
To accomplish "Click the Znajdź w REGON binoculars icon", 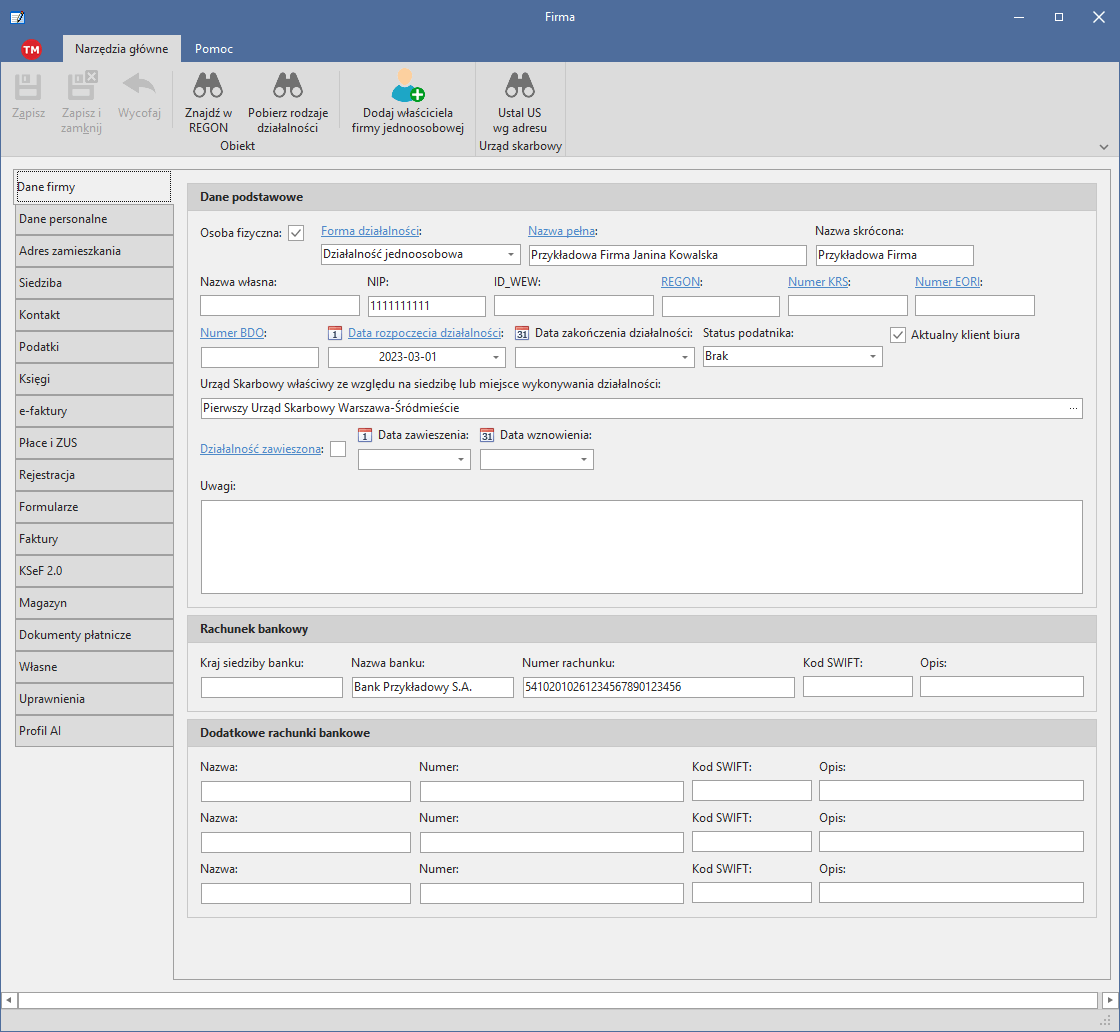I will click(x=208, y=86).
